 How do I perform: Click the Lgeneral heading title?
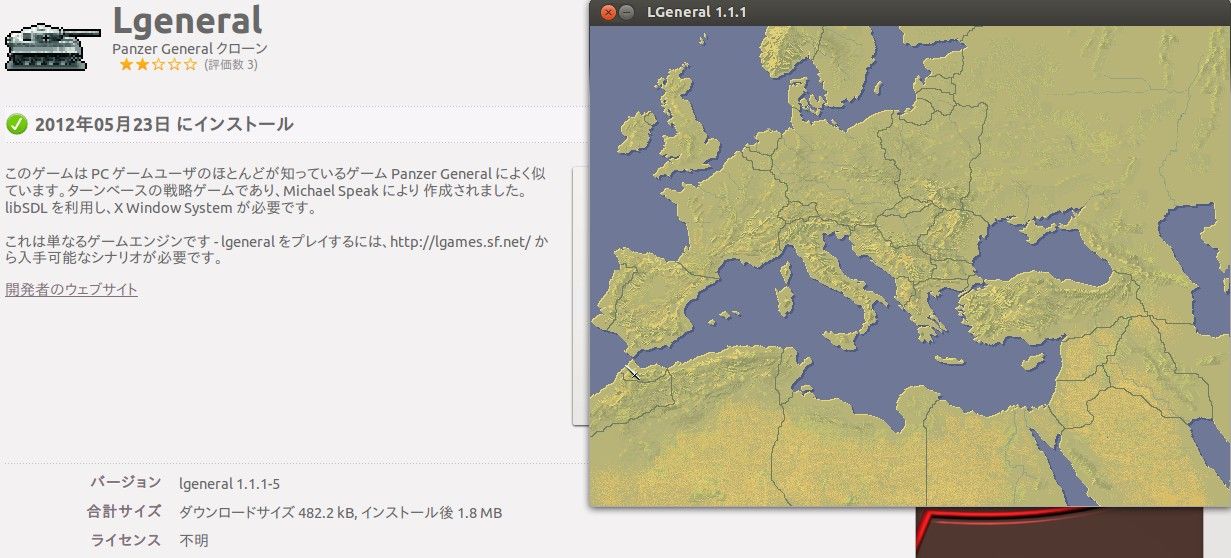click(x=188, y=20)
